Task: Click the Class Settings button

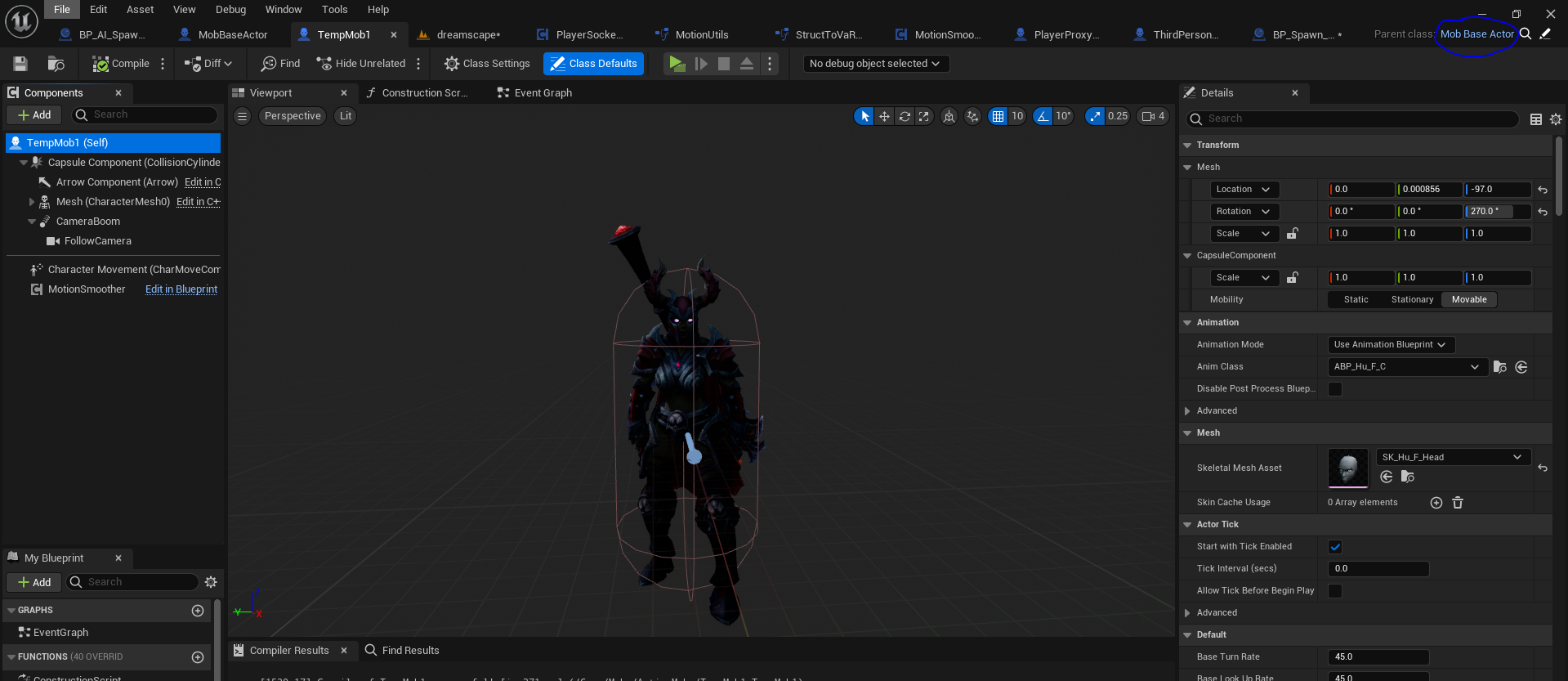Action: [487, 64]
